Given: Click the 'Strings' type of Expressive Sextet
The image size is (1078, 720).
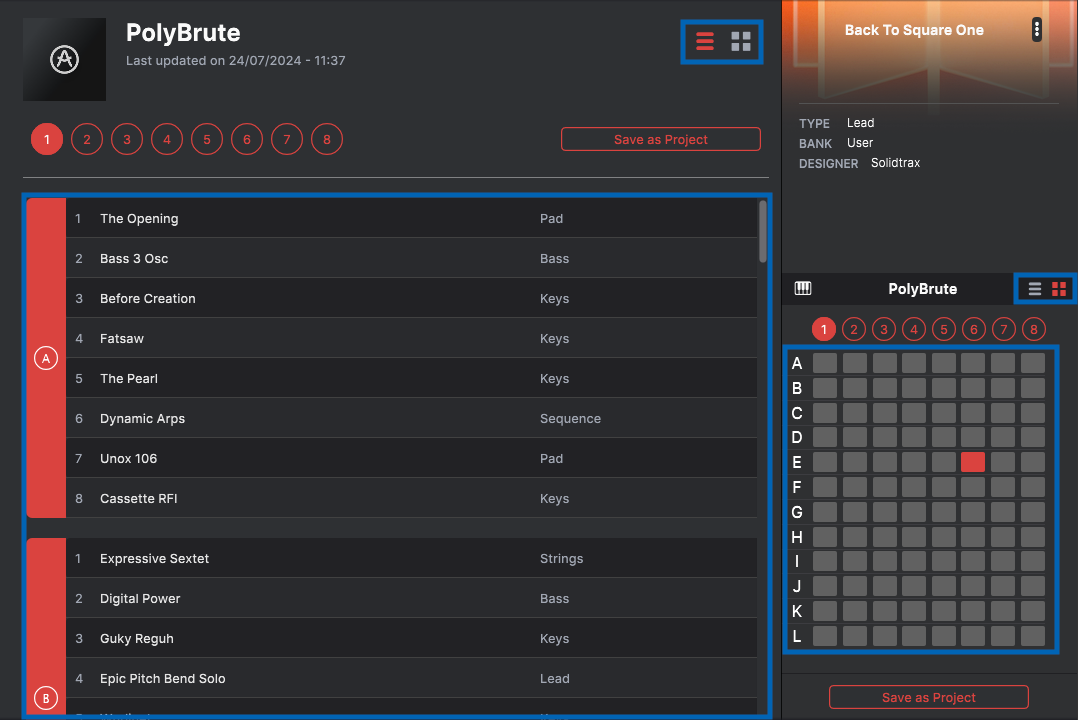Looking at the screenshot, I should [x=561, y=558].
